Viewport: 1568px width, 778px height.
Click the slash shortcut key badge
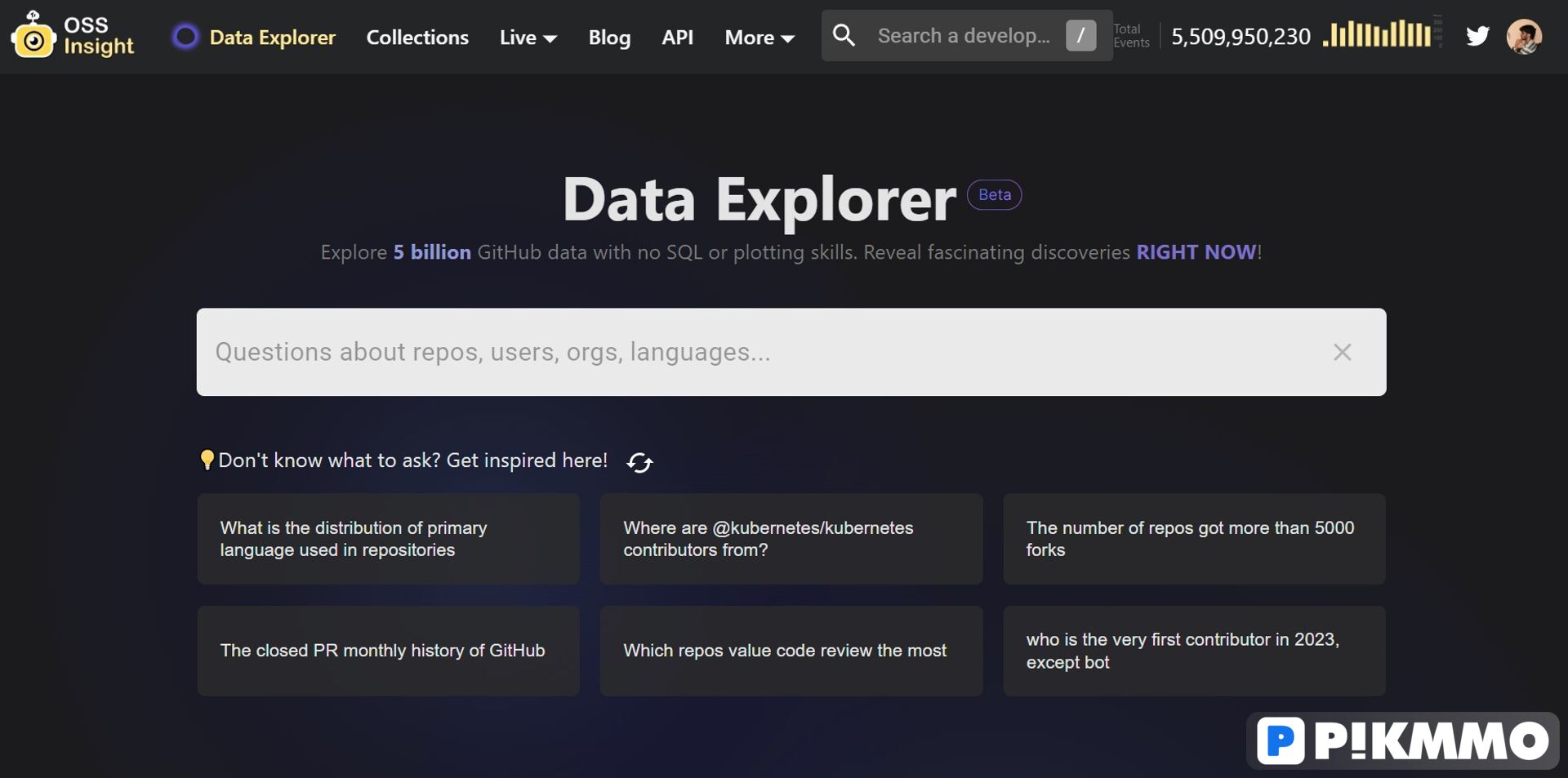[1080, 35]
